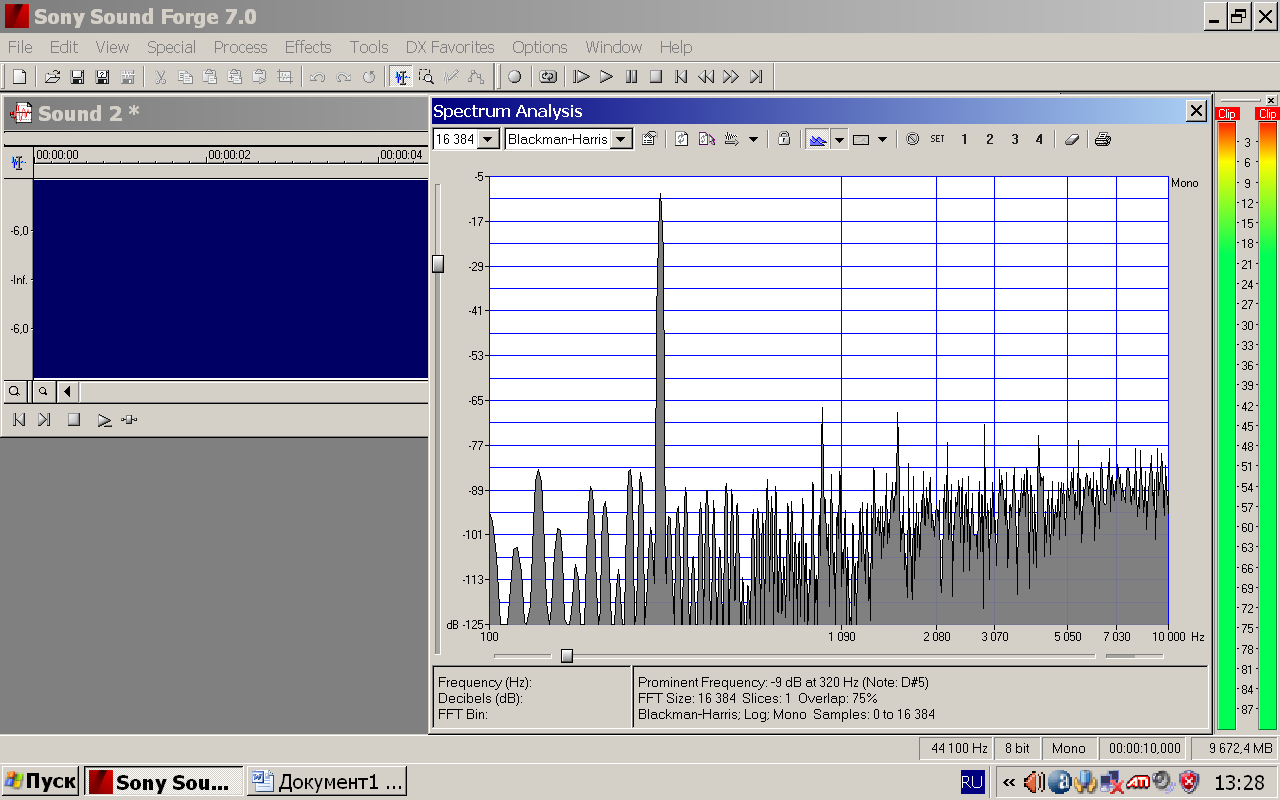Open the Tools menu

tap(369, 47)
